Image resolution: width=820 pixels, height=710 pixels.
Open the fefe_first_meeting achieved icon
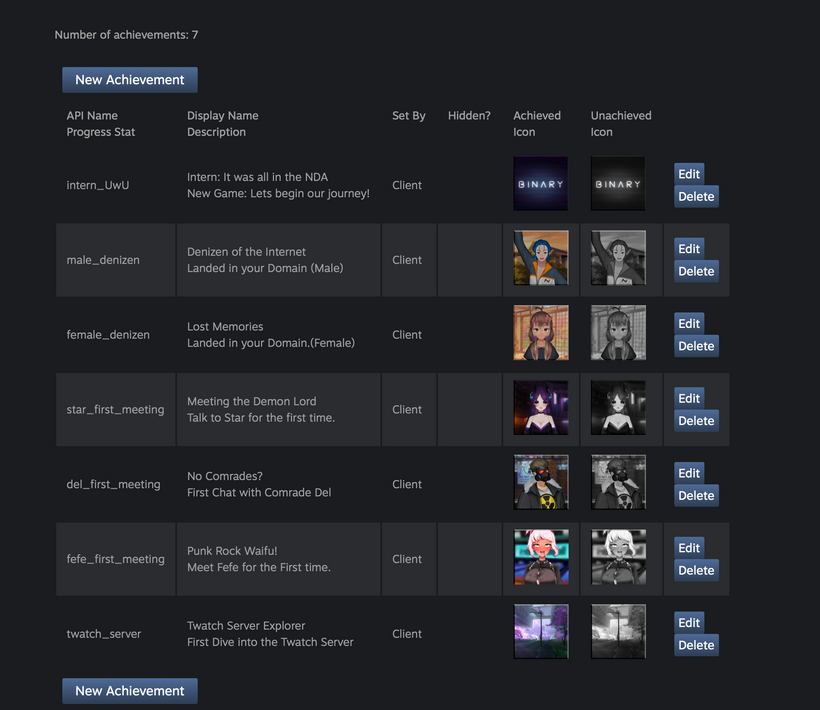540,558
